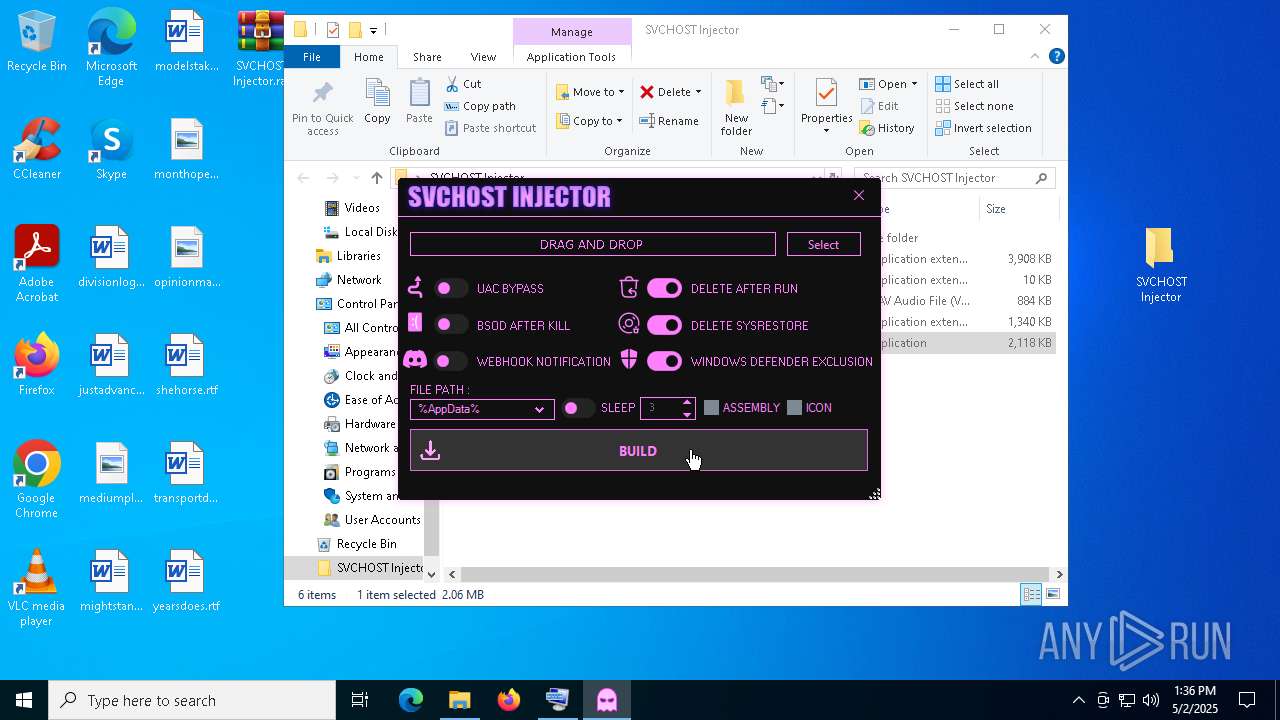Open Explorer Help question mark icon

tap(1056, 57)
